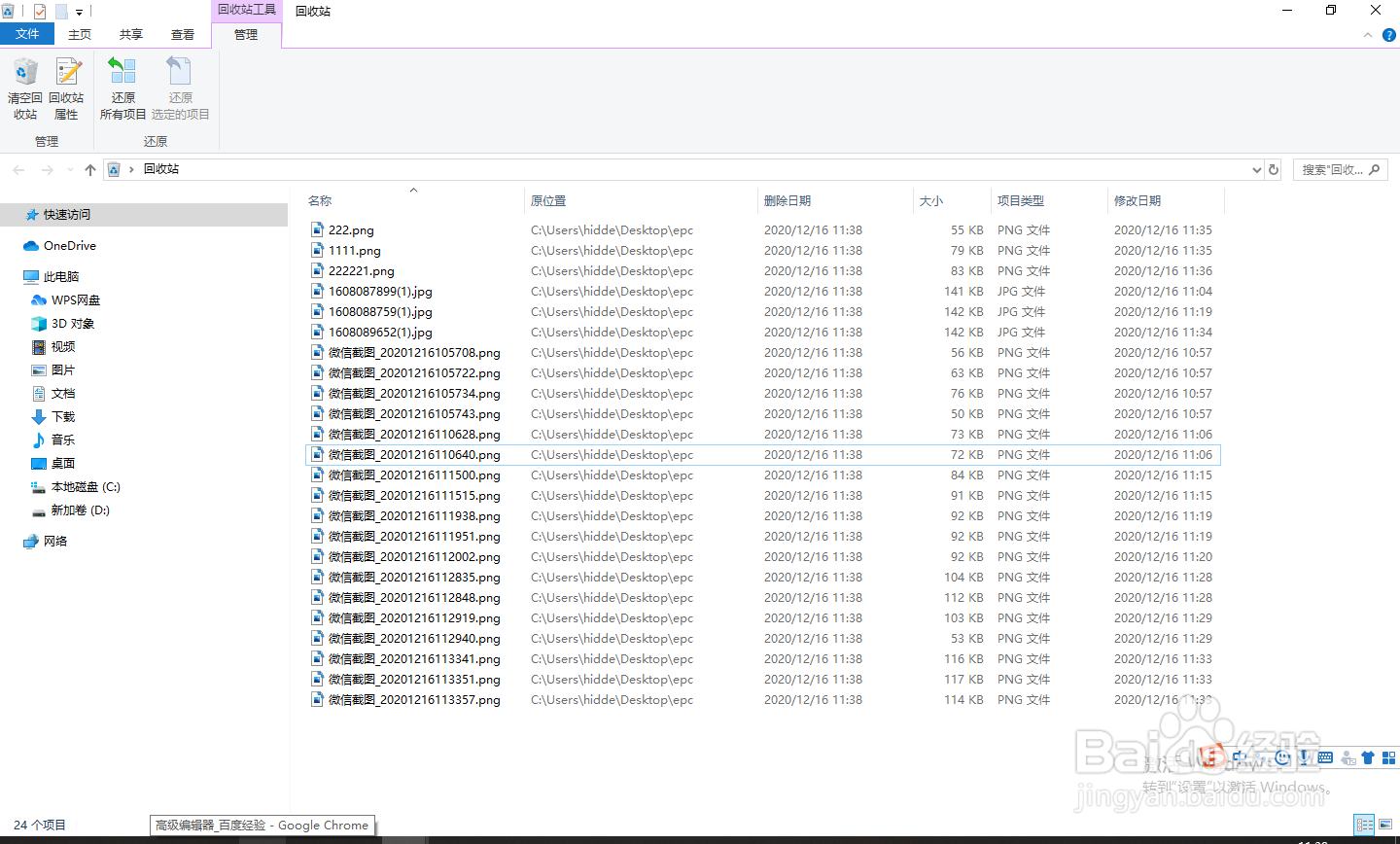Switch to details view icon in status bar

pos(1365,825)
